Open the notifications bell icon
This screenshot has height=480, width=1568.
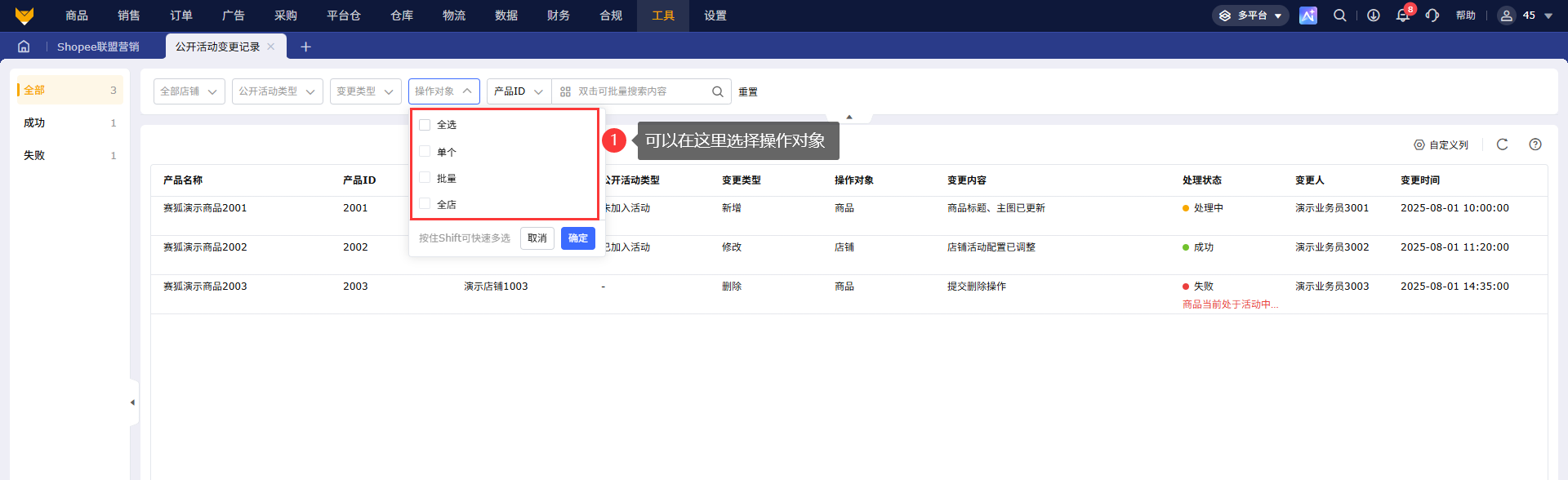click(x=1403, y=16)
